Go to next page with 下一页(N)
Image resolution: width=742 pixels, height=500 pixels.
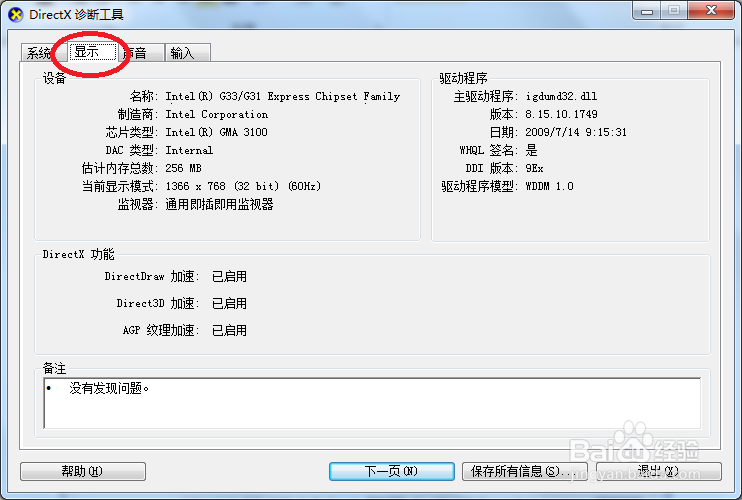coord(392,471)
